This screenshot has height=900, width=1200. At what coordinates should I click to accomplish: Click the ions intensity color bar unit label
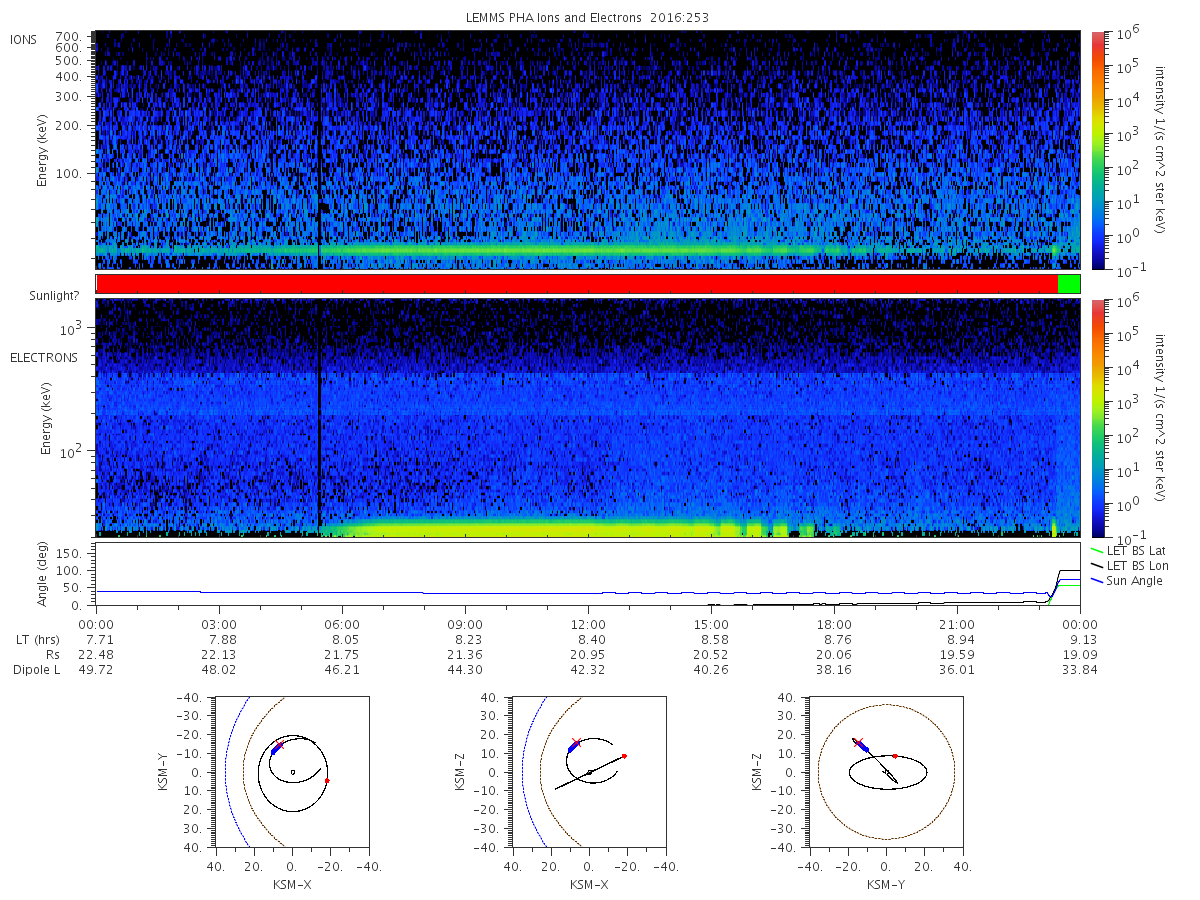[1161, 150]
